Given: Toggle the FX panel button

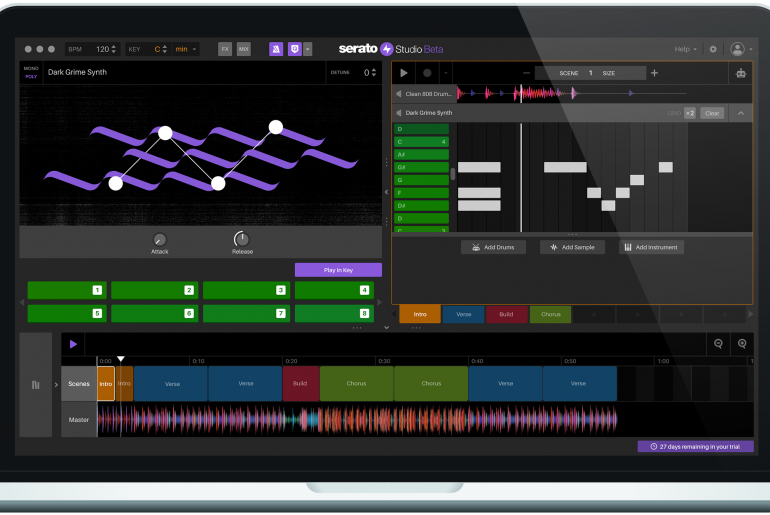Looking at the screenshot, I should (225, 49).
